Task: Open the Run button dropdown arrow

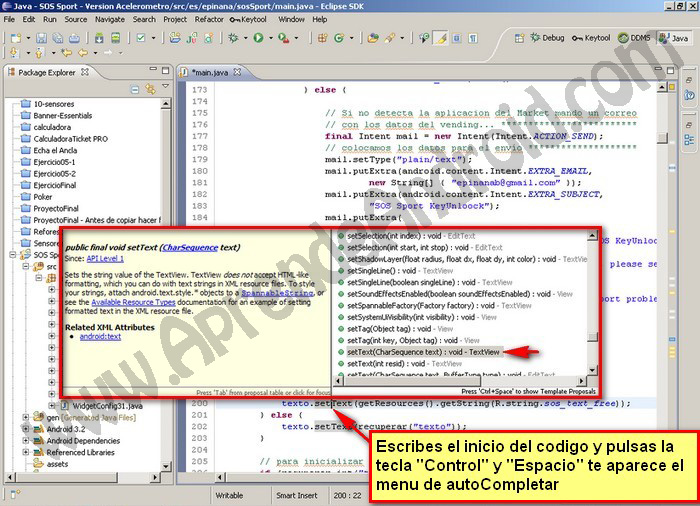Action: (271, 38)
